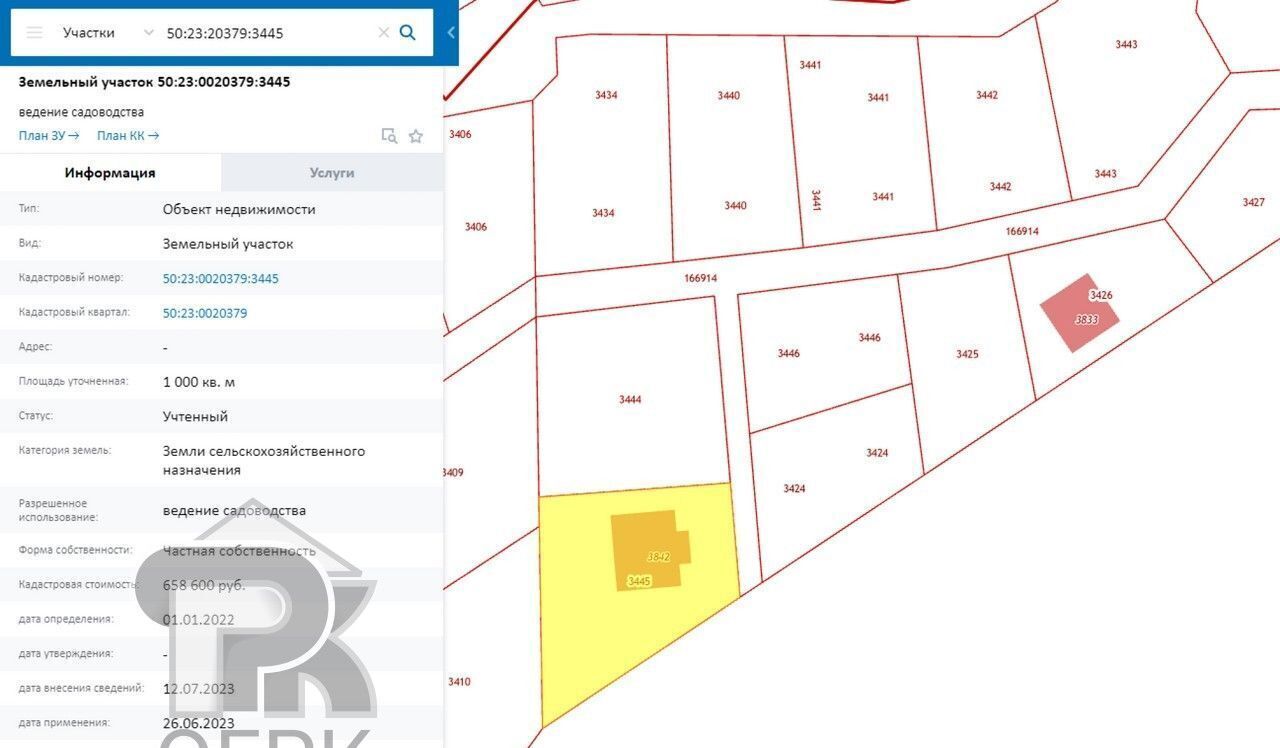This screenshot has height=748, width=1280.
Task: Open cadastral number link 50:23:0020379:3445
Action: [x=221, y=279]
